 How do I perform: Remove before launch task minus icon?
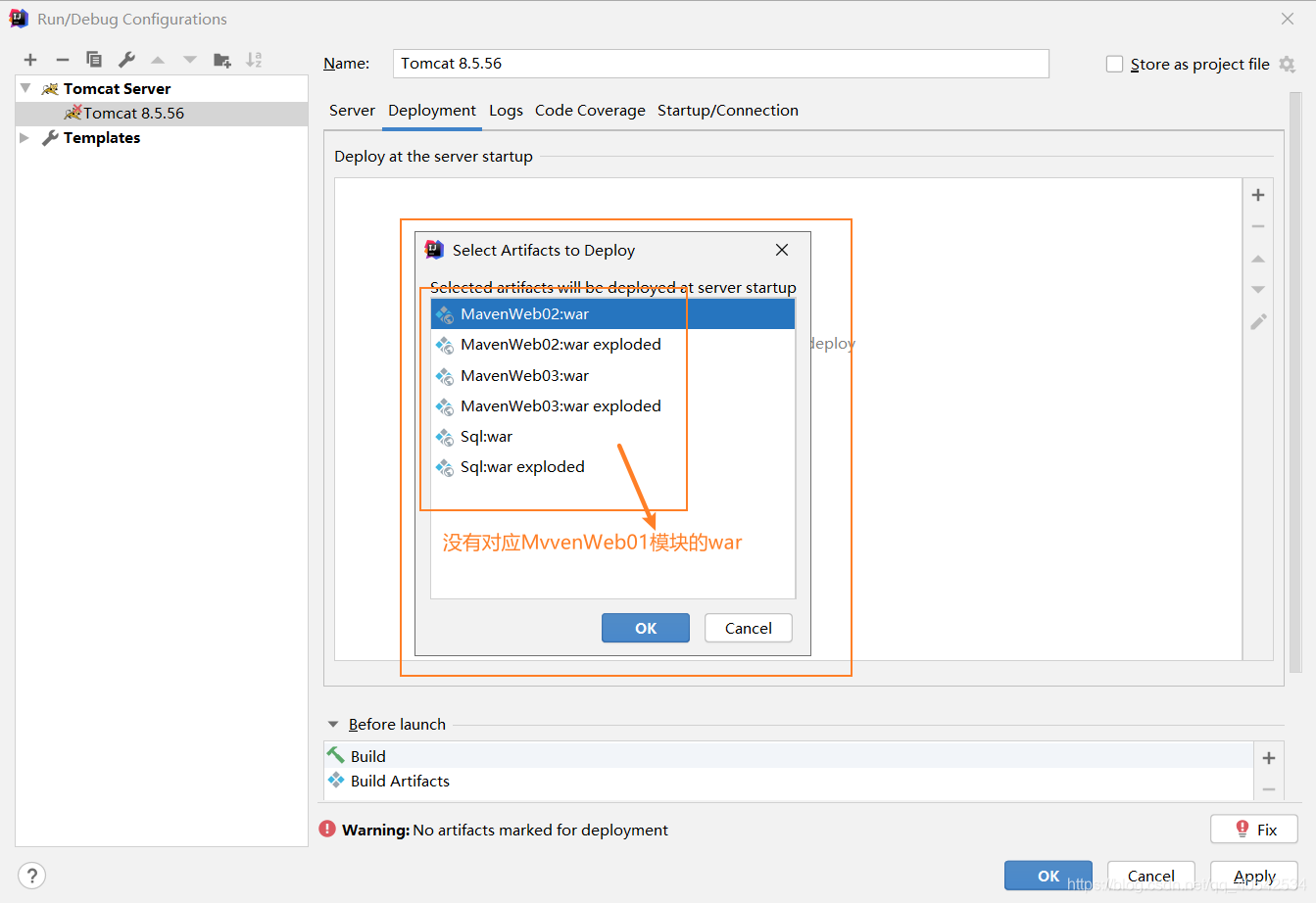pos(1269,789)
